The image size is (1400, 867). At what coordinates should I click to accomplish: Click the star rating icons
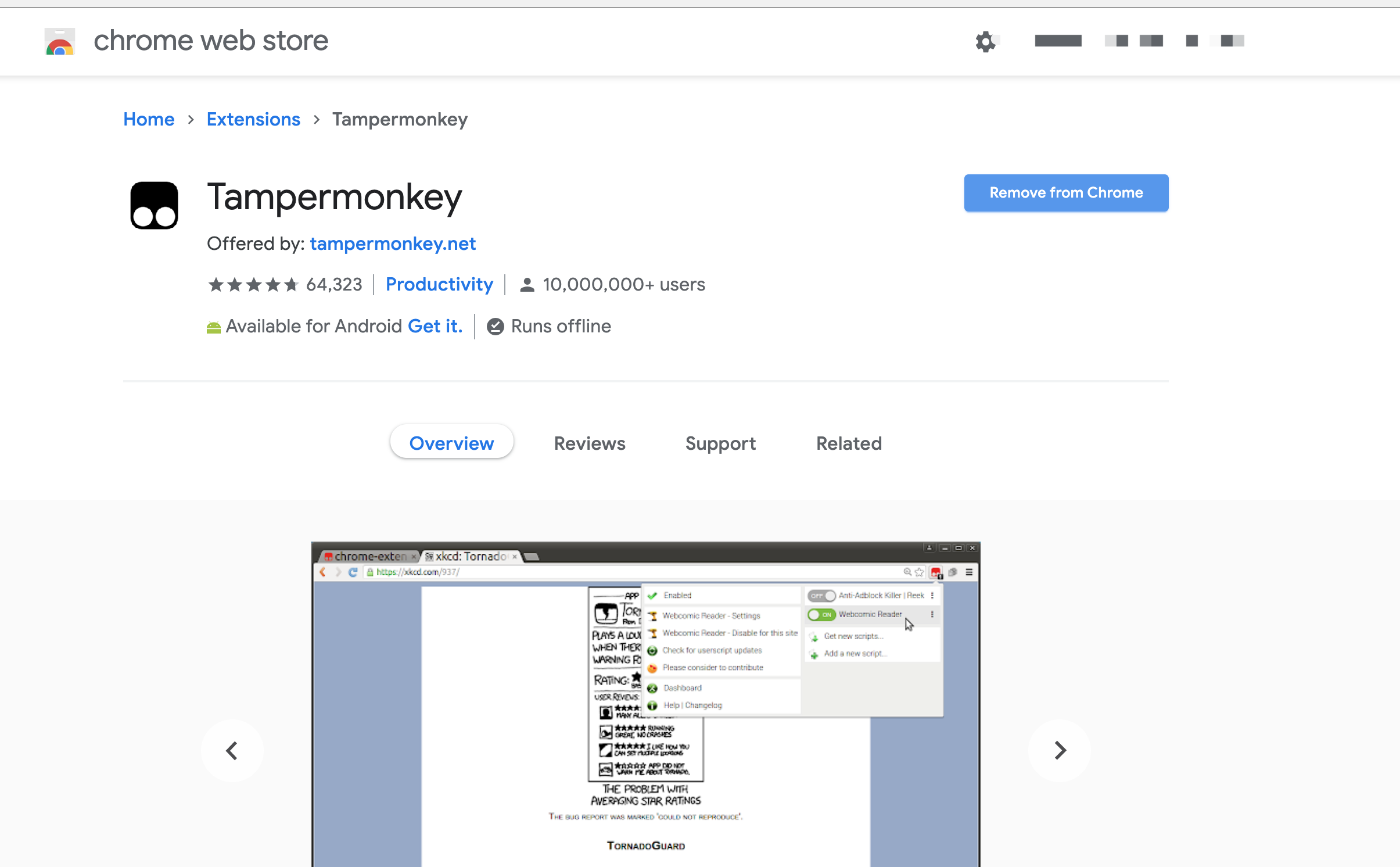coord(253,285)
